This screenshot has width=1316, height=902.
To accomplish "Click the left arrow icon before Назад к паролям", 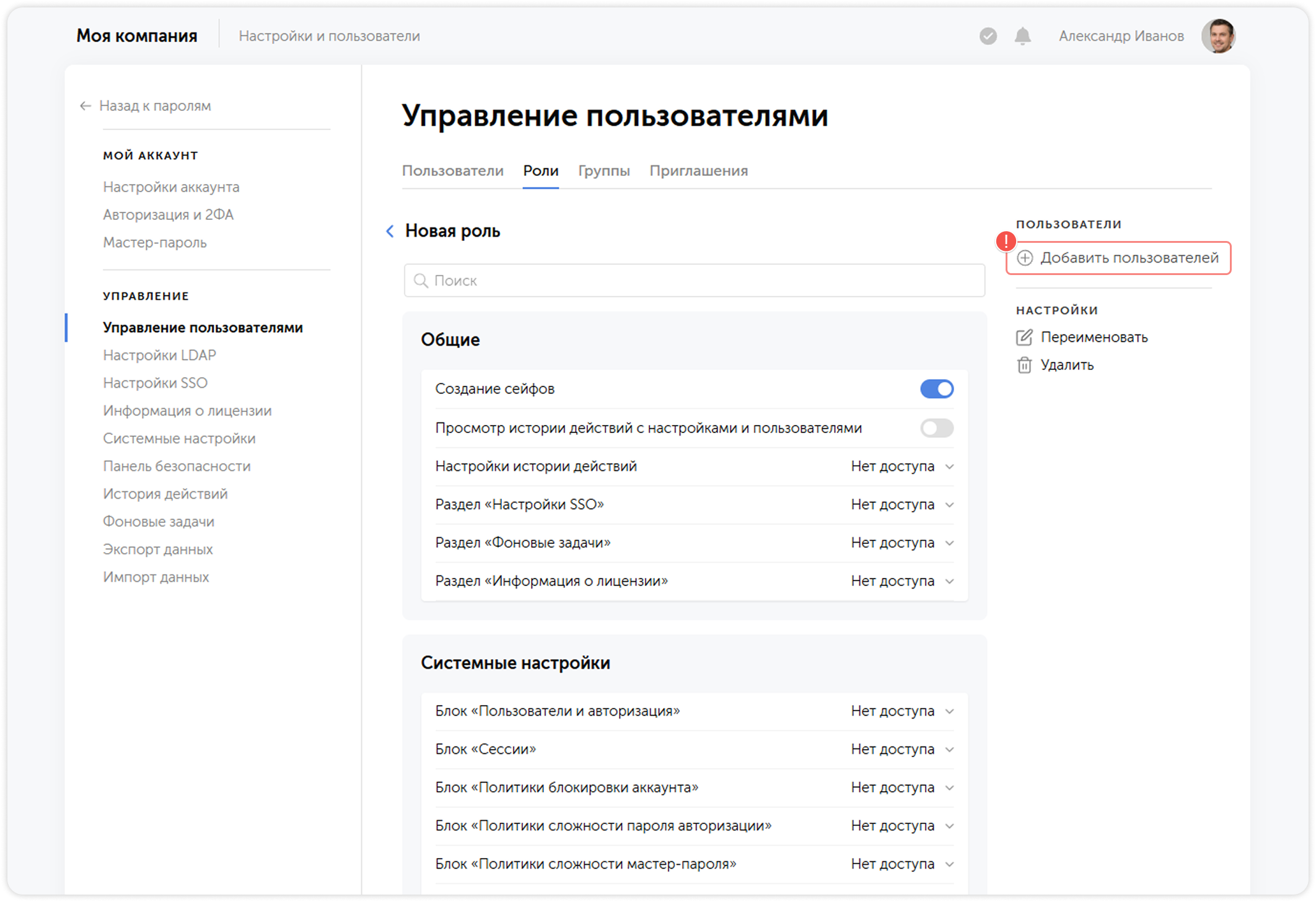I will click(86, 106).
